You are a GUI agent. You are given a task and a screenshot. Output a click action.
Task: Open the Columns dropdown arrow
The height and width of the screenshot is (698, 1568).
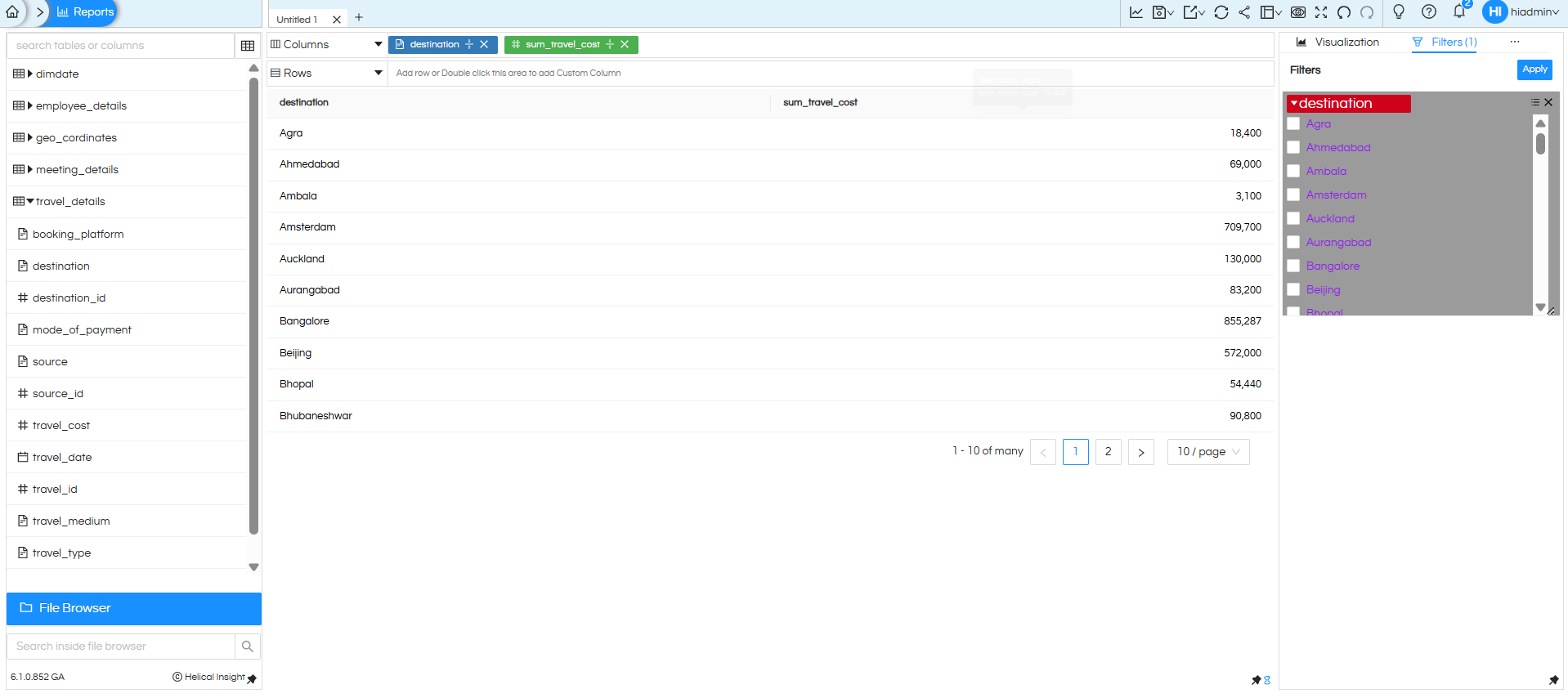[378, 45]
